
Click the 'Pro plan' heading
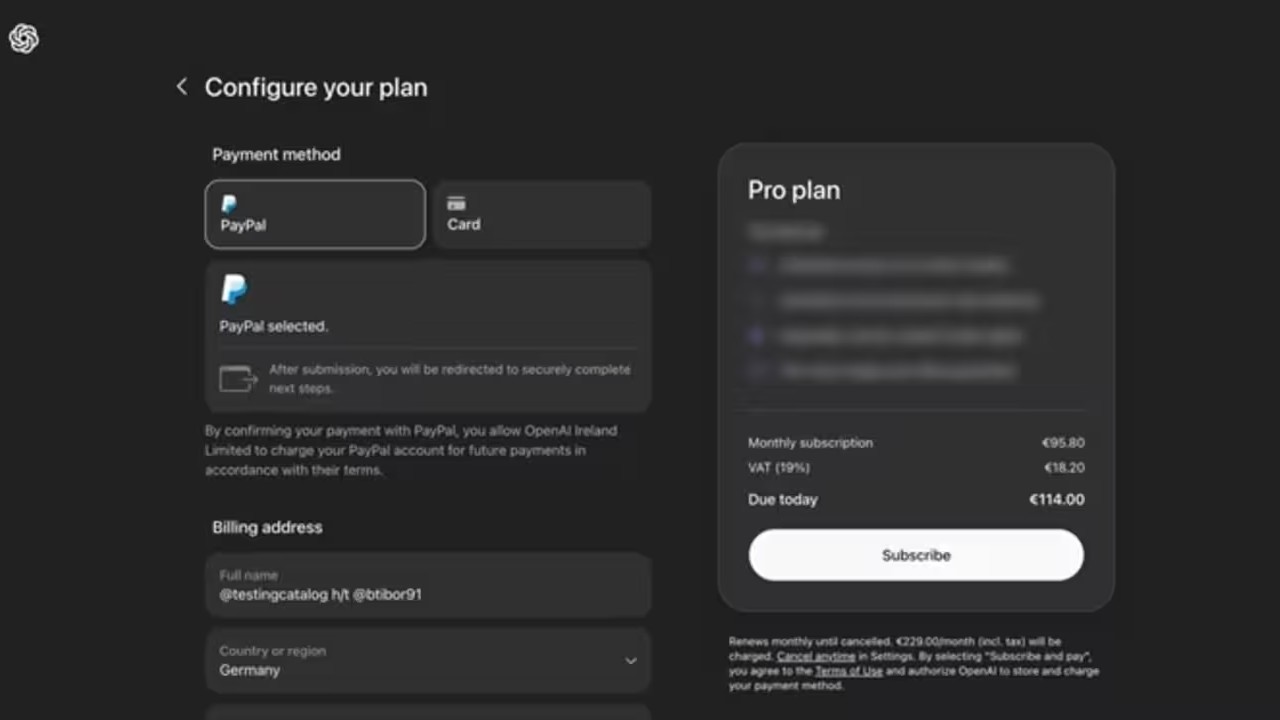(x=794, y=190)
